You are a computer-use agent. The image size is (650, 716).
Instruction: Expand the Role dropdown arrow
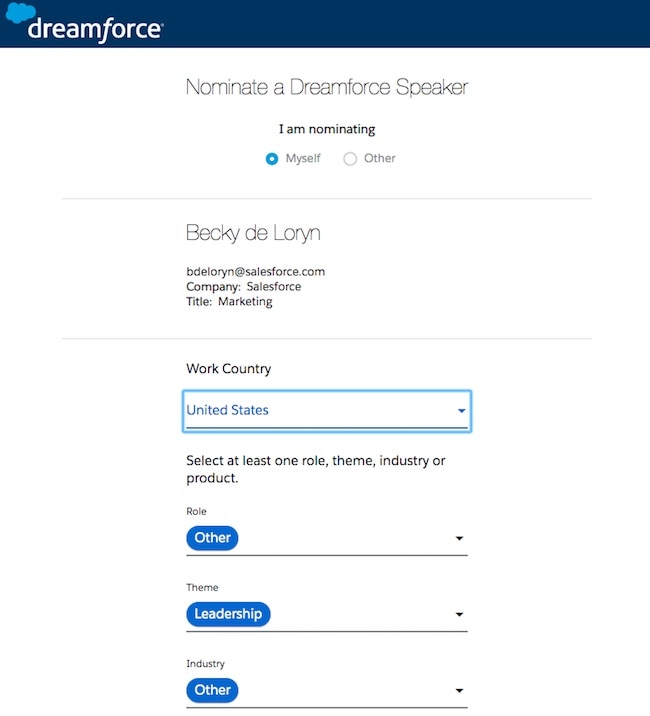click(x=459, y=538)
